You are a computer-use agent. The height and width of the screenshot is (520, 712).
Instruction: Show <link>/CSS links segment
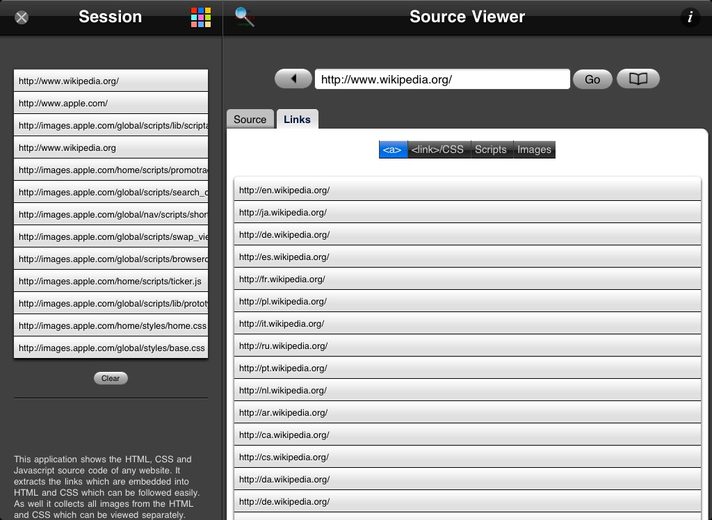(x=439, y=149)
